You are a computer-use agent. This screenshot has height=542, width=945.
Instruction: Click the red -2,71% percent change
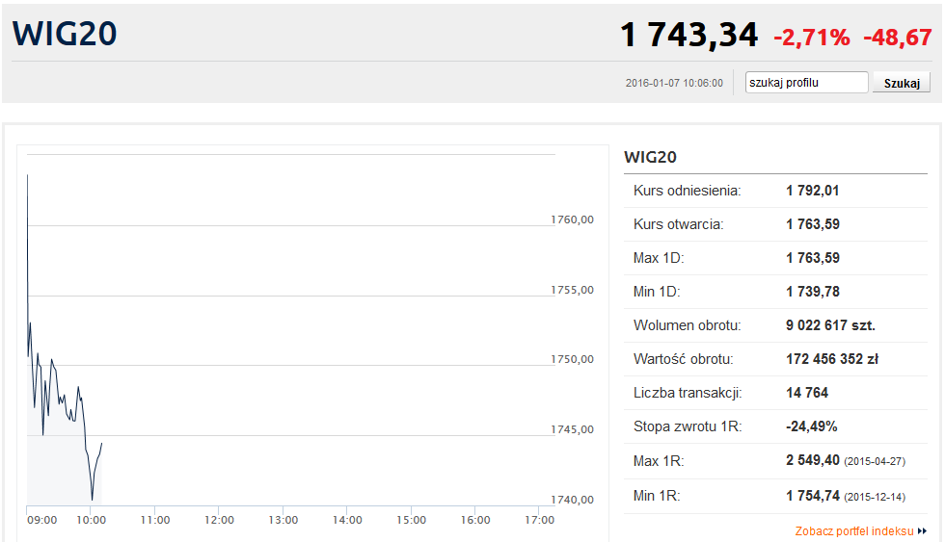click(811, 38)
